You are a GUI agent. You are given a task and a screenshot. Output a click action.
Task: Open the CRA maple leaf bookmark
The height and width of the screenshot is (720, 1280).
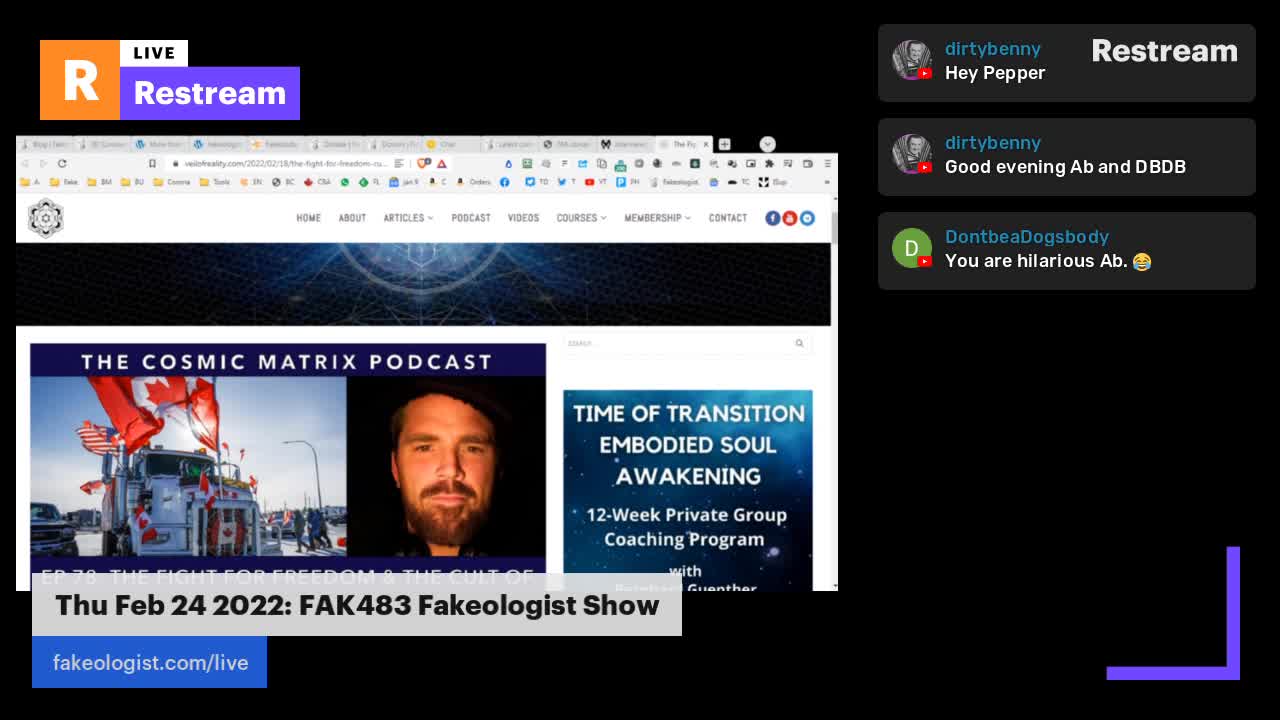(318, 182)
